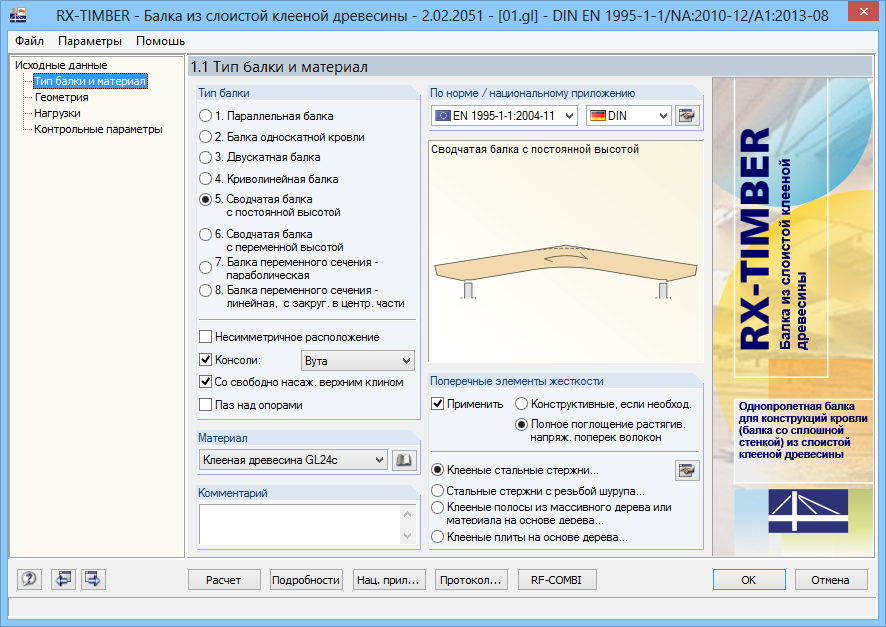Open the material library book icon
This screenshot has width=886, height=627.
tap(404, 460)
